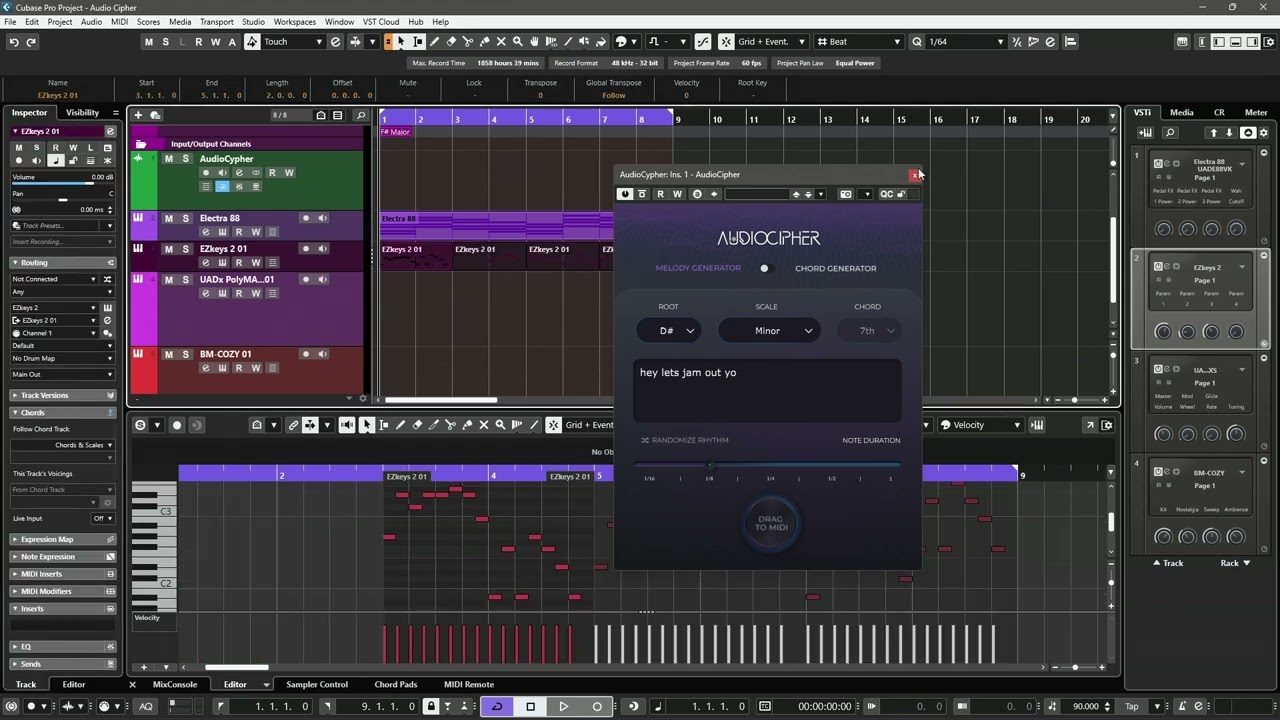Toggle the Cycle loop button in transport

(x=496, y=706)
